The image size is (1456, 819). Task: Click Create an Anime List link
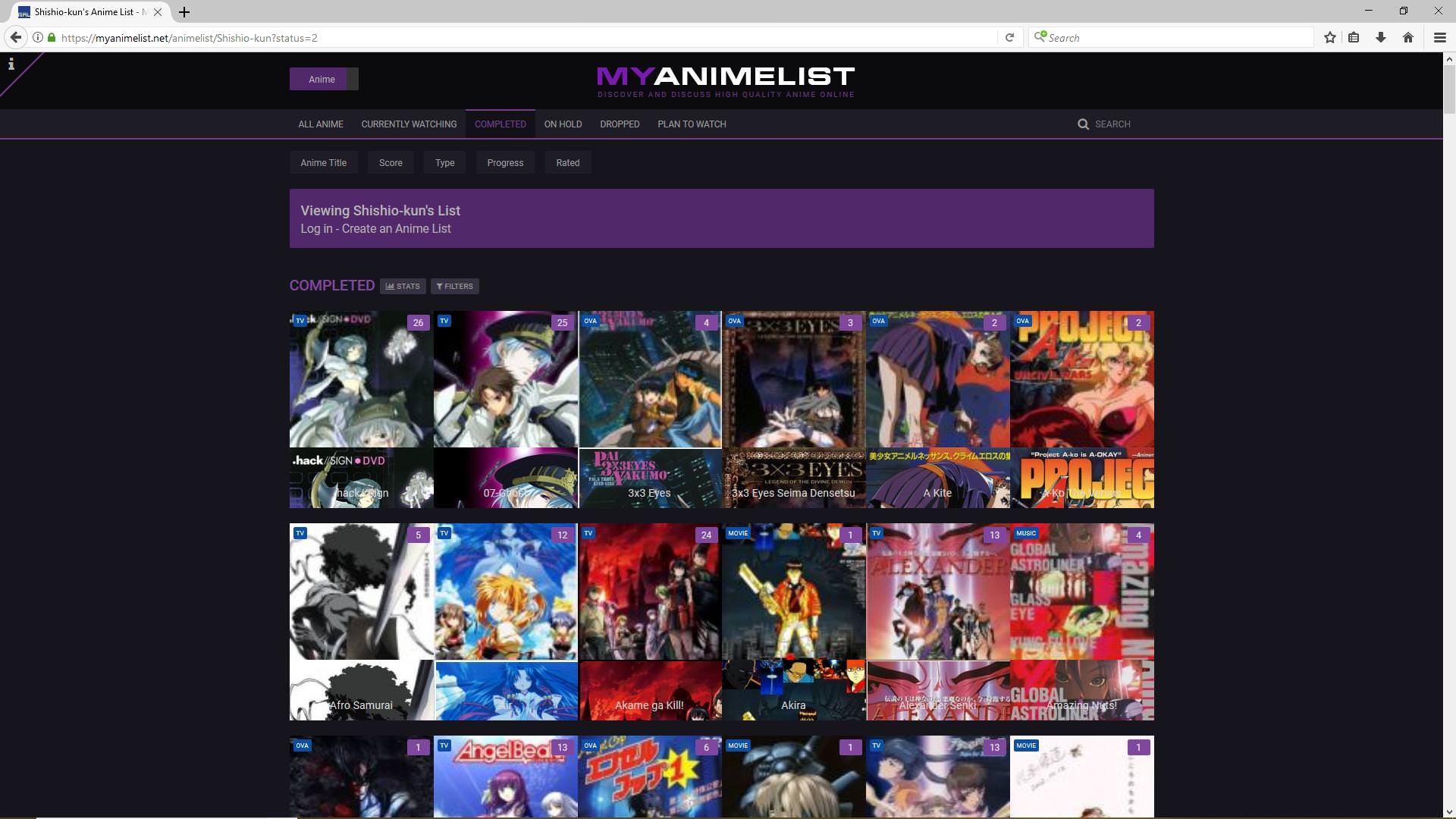(396, 228)
